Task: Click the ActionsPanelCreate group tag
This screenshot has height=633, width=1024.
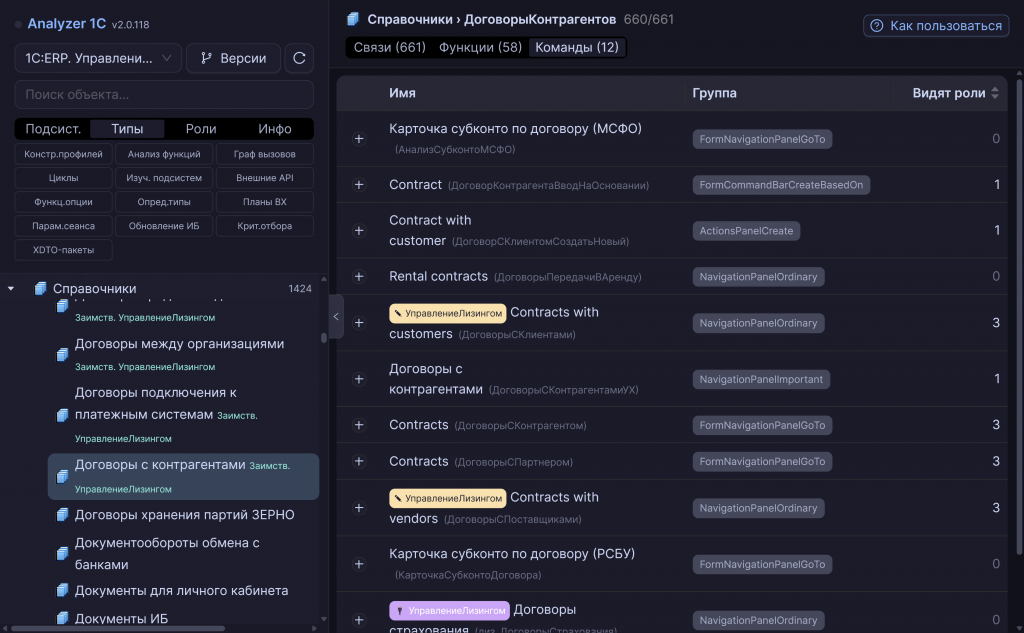Action: click(746, 231)
